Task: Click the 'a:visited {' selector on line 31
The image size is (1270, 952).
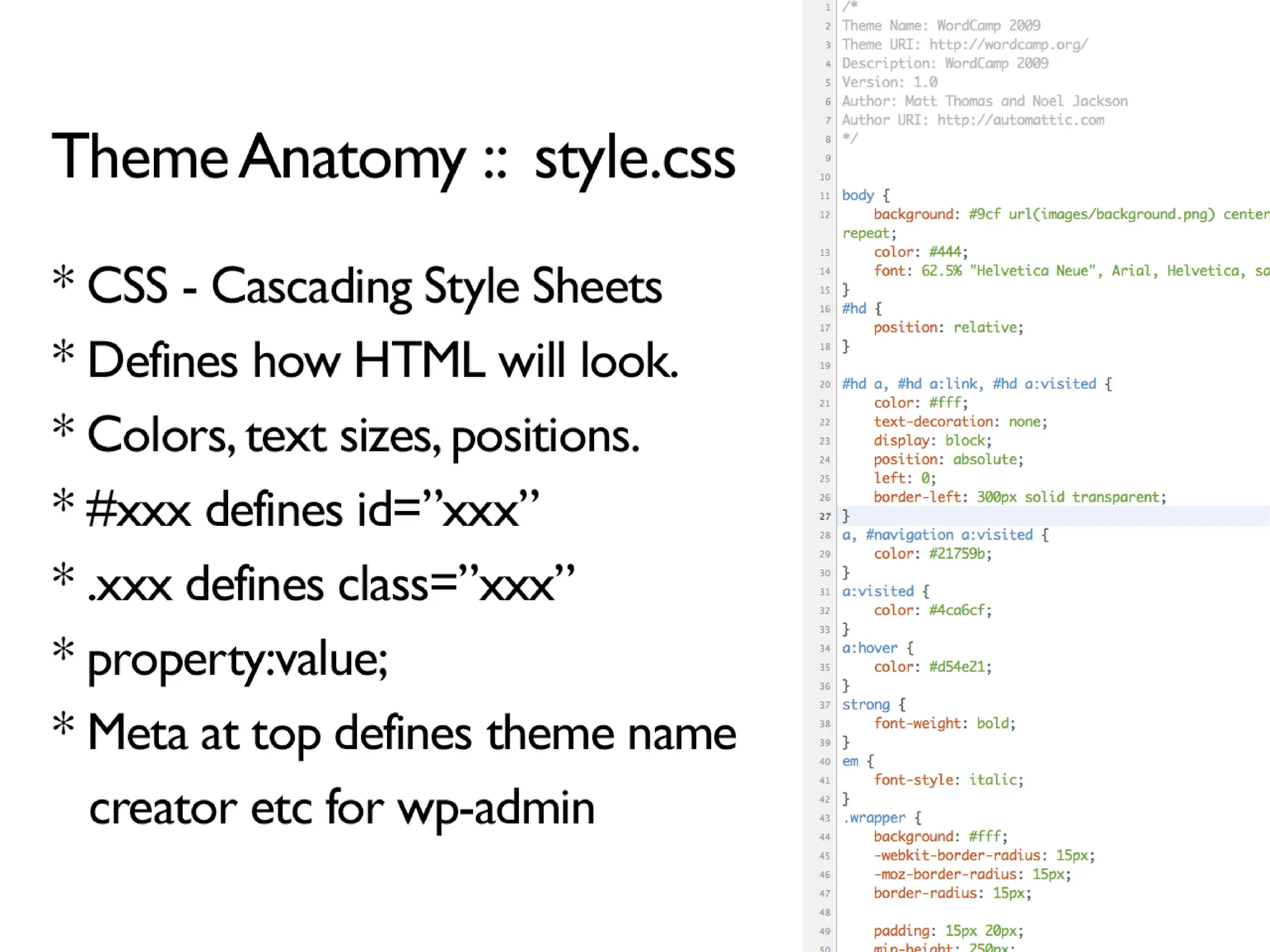Action: (x=886, y=592)
